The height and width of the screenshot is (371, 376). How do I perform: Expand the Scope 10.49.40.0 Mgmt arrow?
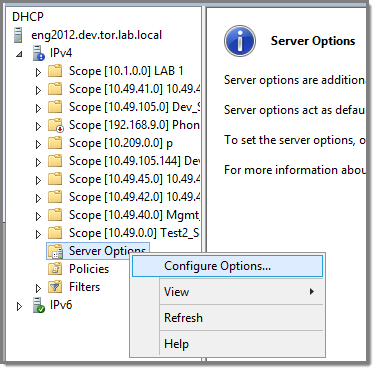click(x=38, y=216)
